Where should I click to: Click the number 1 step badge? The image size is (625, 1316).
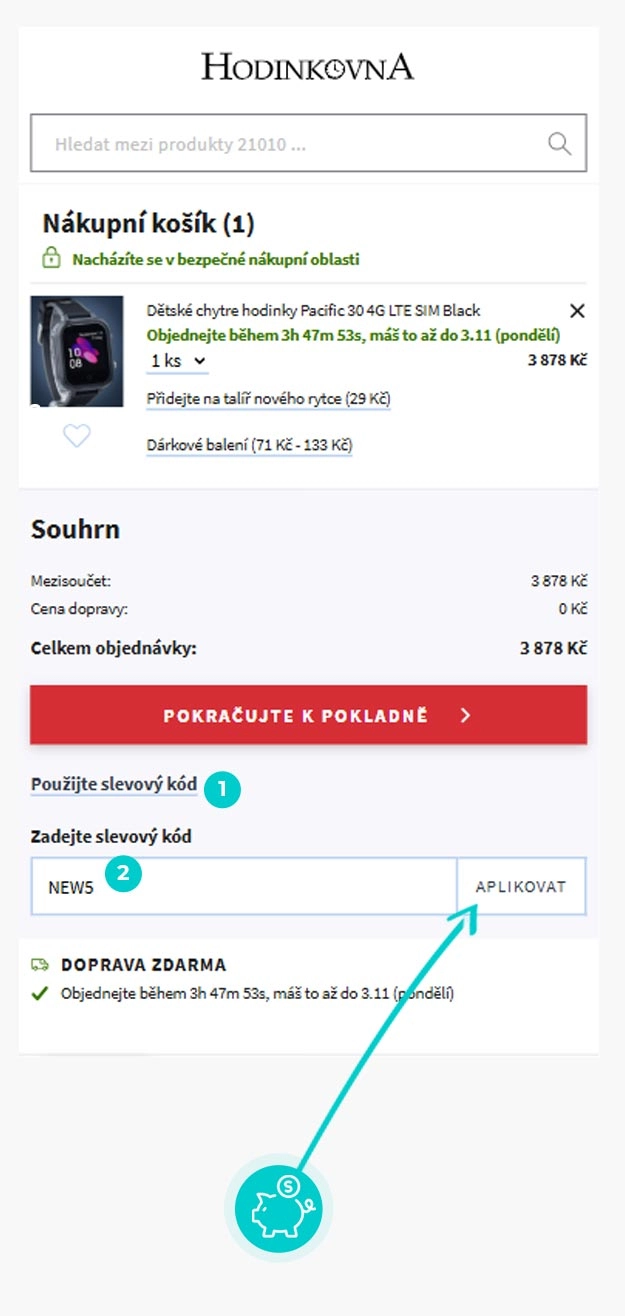pos(222,789)
